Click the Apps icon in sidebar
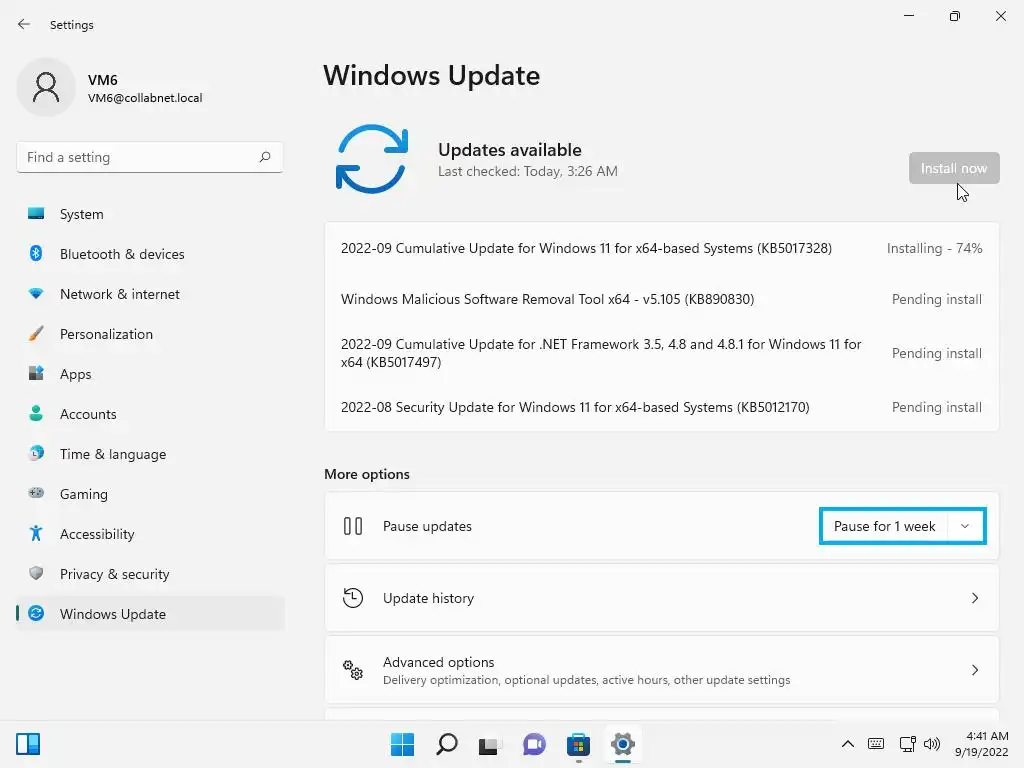This screenshot has height=768, width=1024. (x=36, y=374)
